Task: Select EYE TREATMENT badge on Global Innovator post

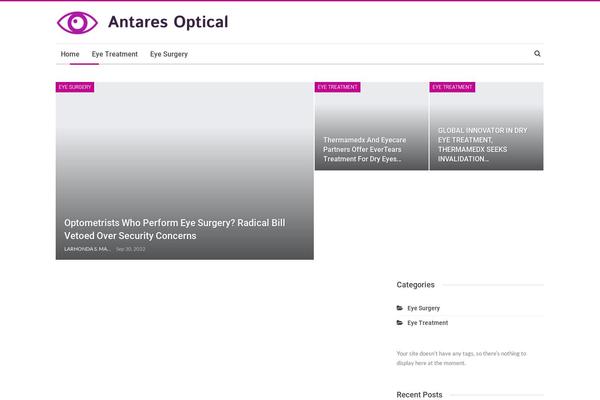Action: (x=452, y=87)
